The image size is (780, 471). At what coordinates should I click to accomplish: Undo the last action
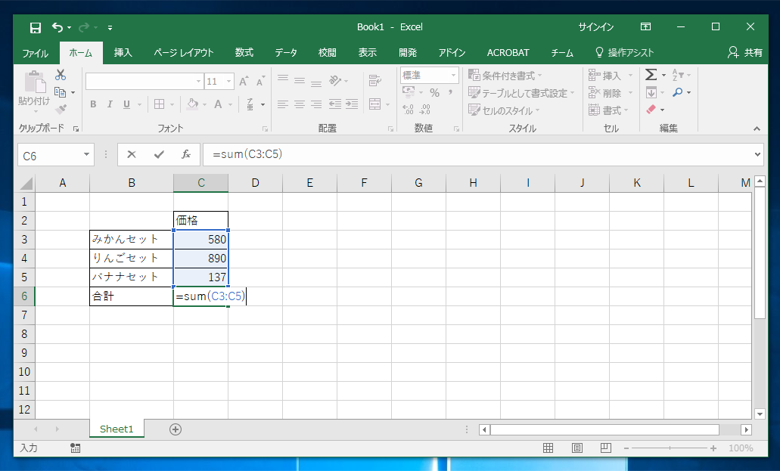(58, 27)
